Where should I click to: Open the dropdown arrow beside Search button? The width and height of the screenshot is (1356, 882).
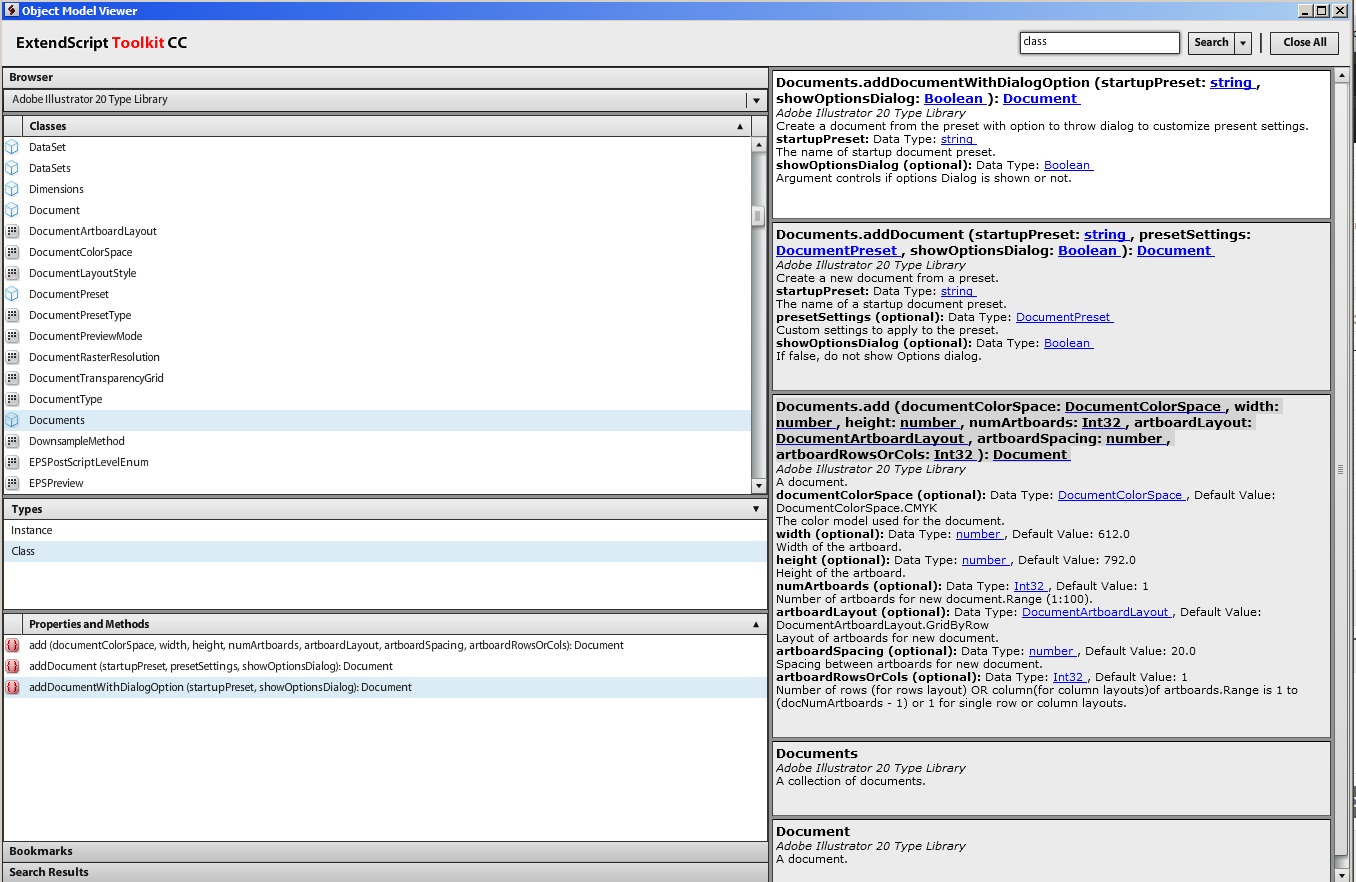[1243, 43]
